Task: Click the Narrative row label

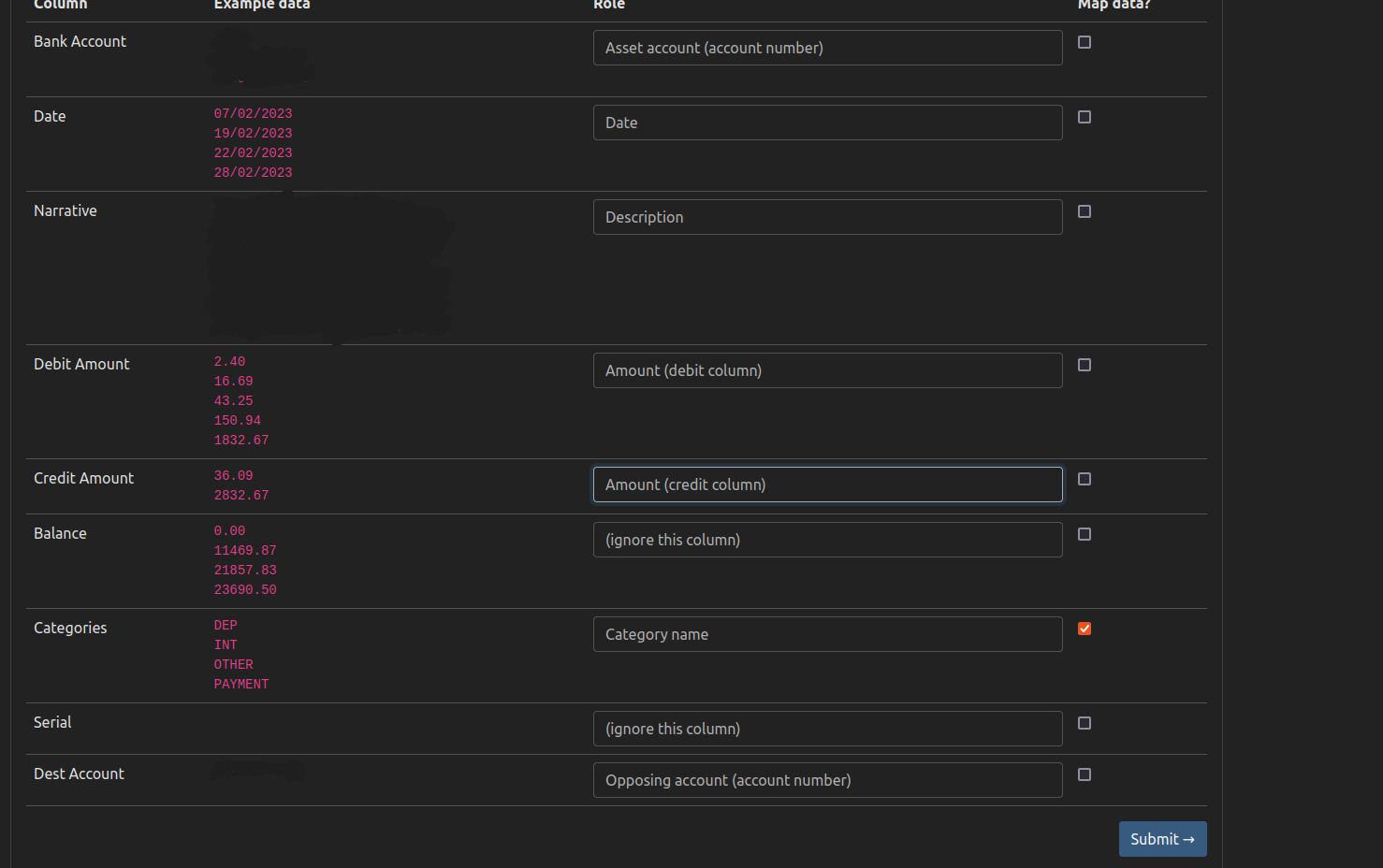Action: [x=65, y=210]
